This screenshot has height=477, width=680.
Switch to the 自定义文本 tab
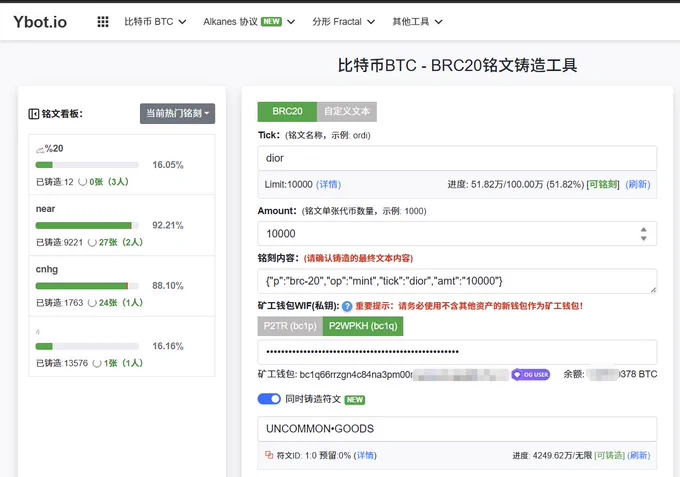coord(347,111)
